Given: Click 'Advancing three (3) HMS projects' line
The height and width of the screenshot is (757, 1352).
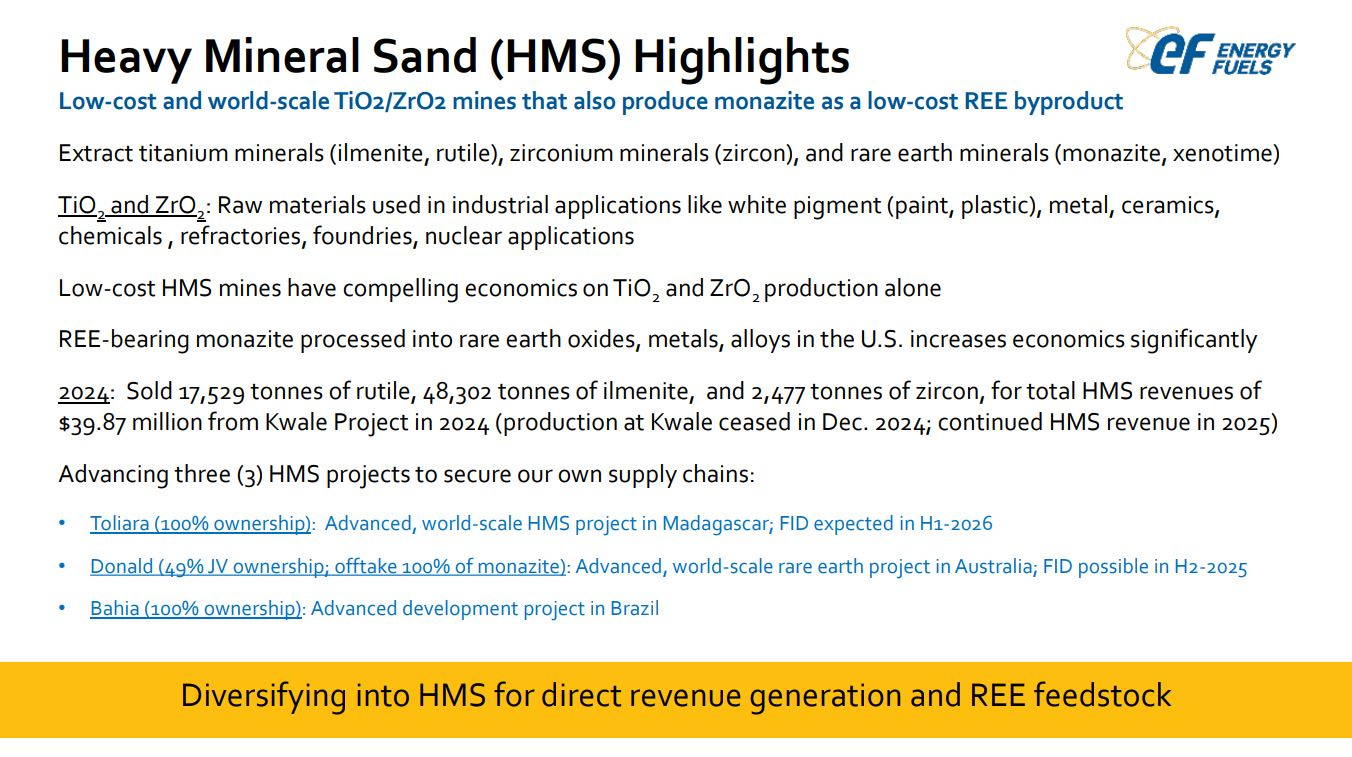Looking at the screenshot, I should tap(406, 474).
